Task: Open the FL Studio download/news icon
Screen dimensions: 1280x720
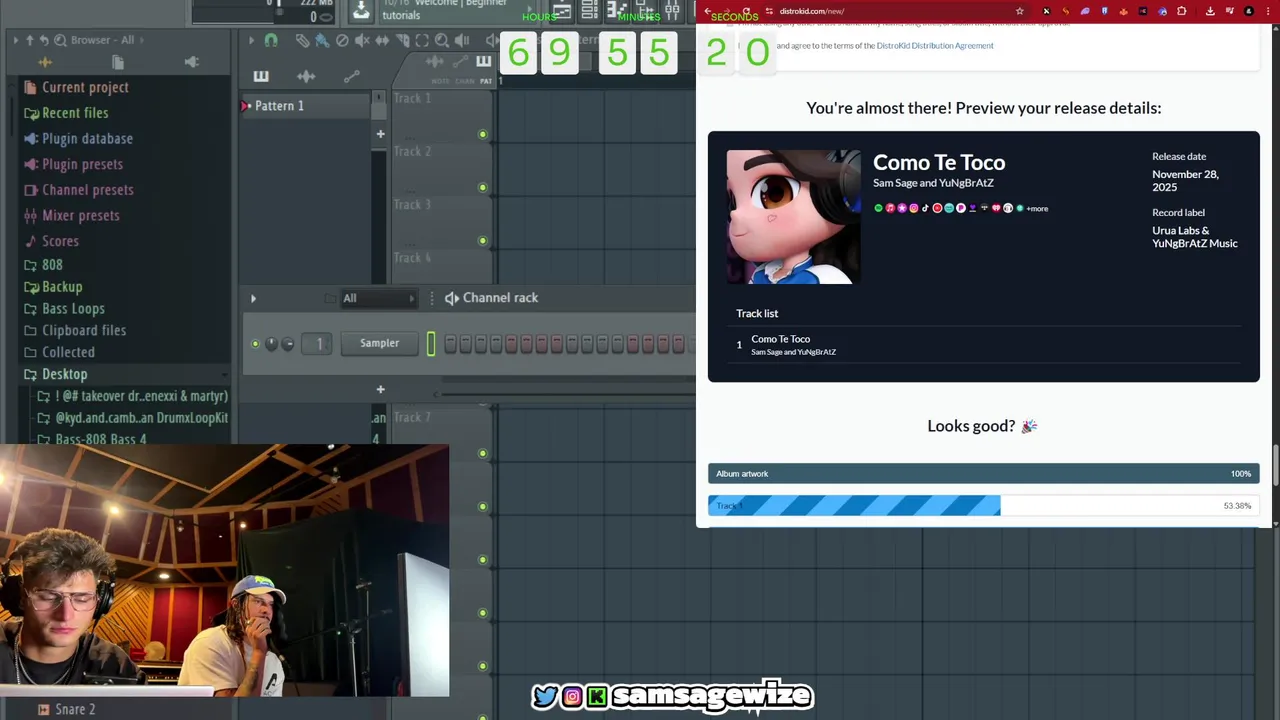Action: (x=360, y=10)
